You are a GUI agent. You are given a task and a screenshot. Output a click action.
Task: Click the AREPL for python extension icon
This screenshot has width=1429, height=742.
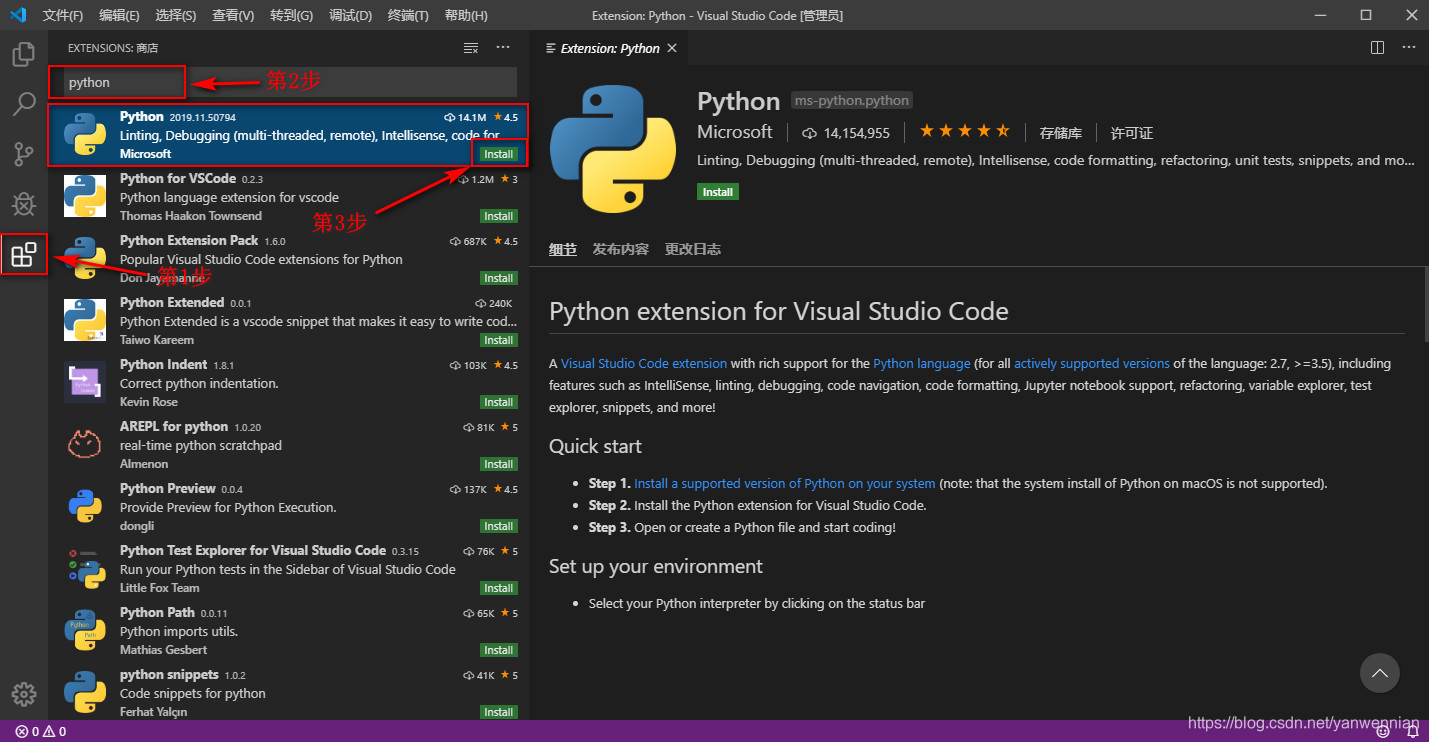pyautogui.click(x=85, y=444)
